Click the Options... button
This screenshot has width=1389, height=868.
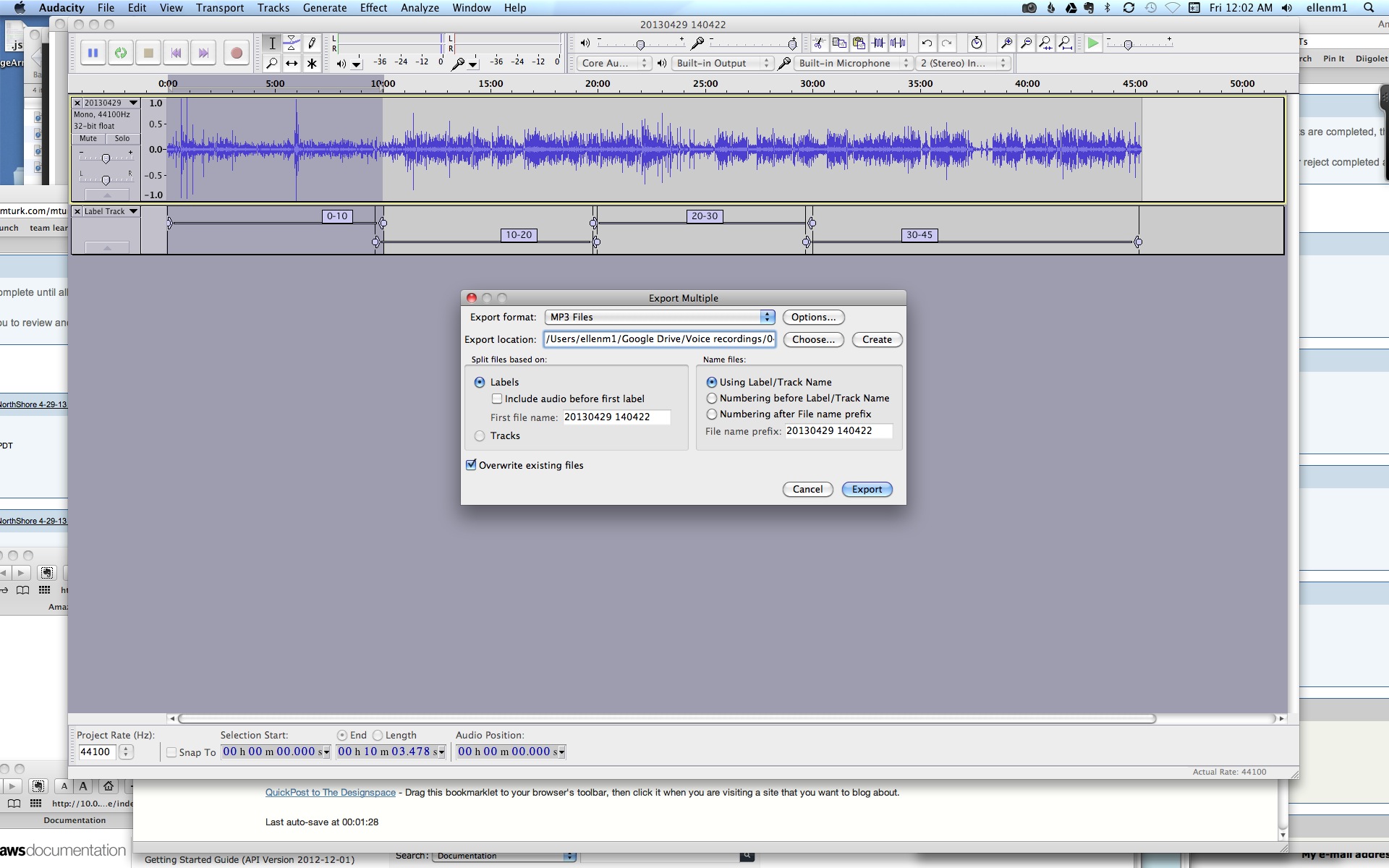[x=813, y=317]
